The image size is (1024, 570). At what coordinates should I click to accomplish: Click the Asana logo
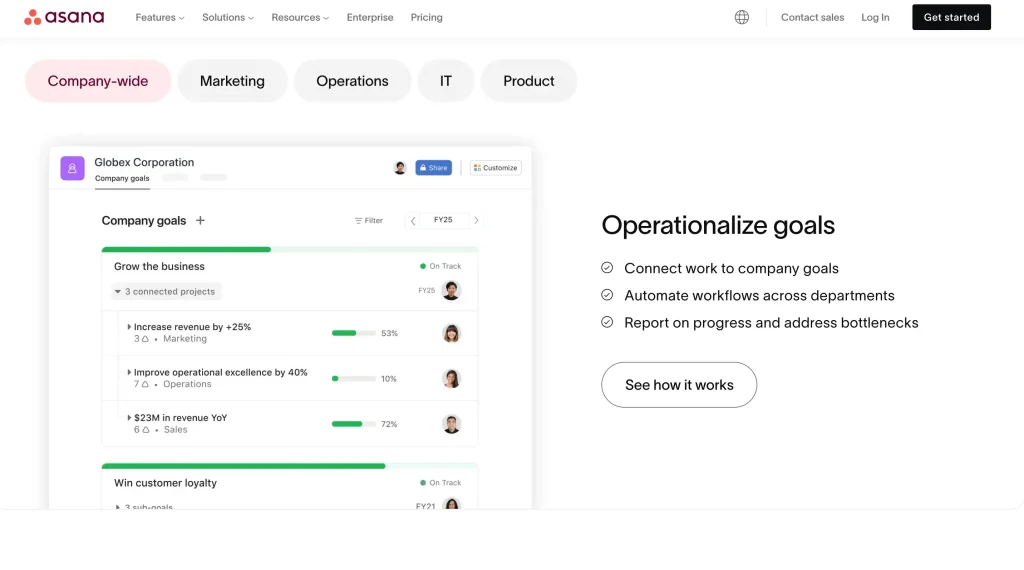point(64,17)
